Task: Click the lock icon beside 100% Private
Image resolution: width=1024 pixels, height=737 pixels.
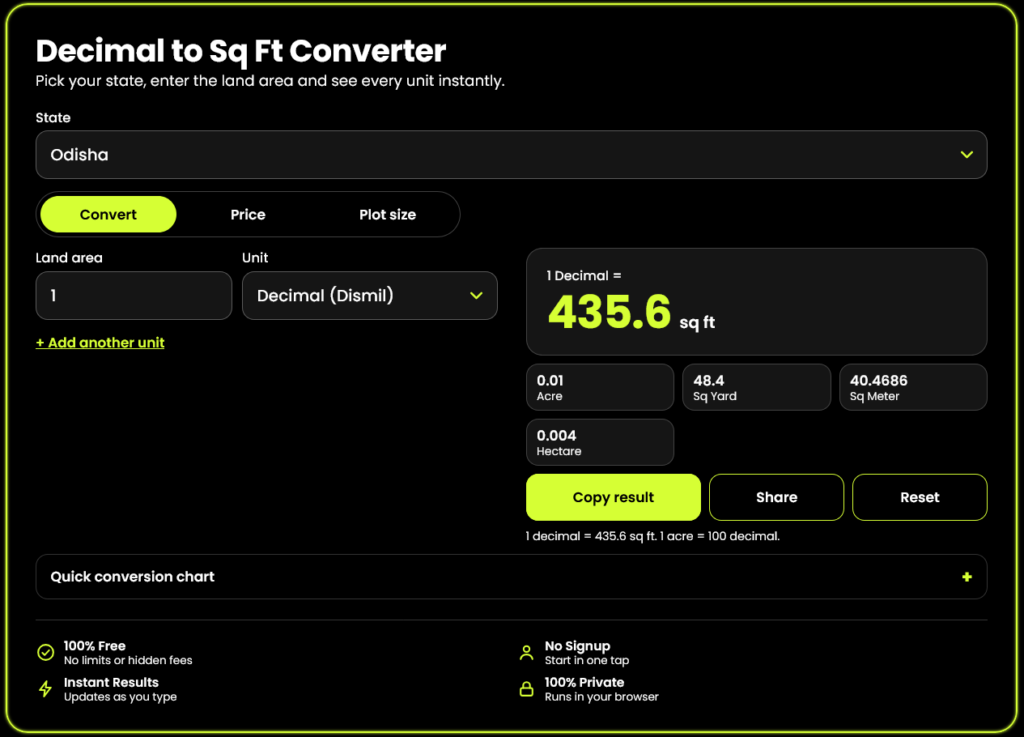Action: tap(526, 689)
